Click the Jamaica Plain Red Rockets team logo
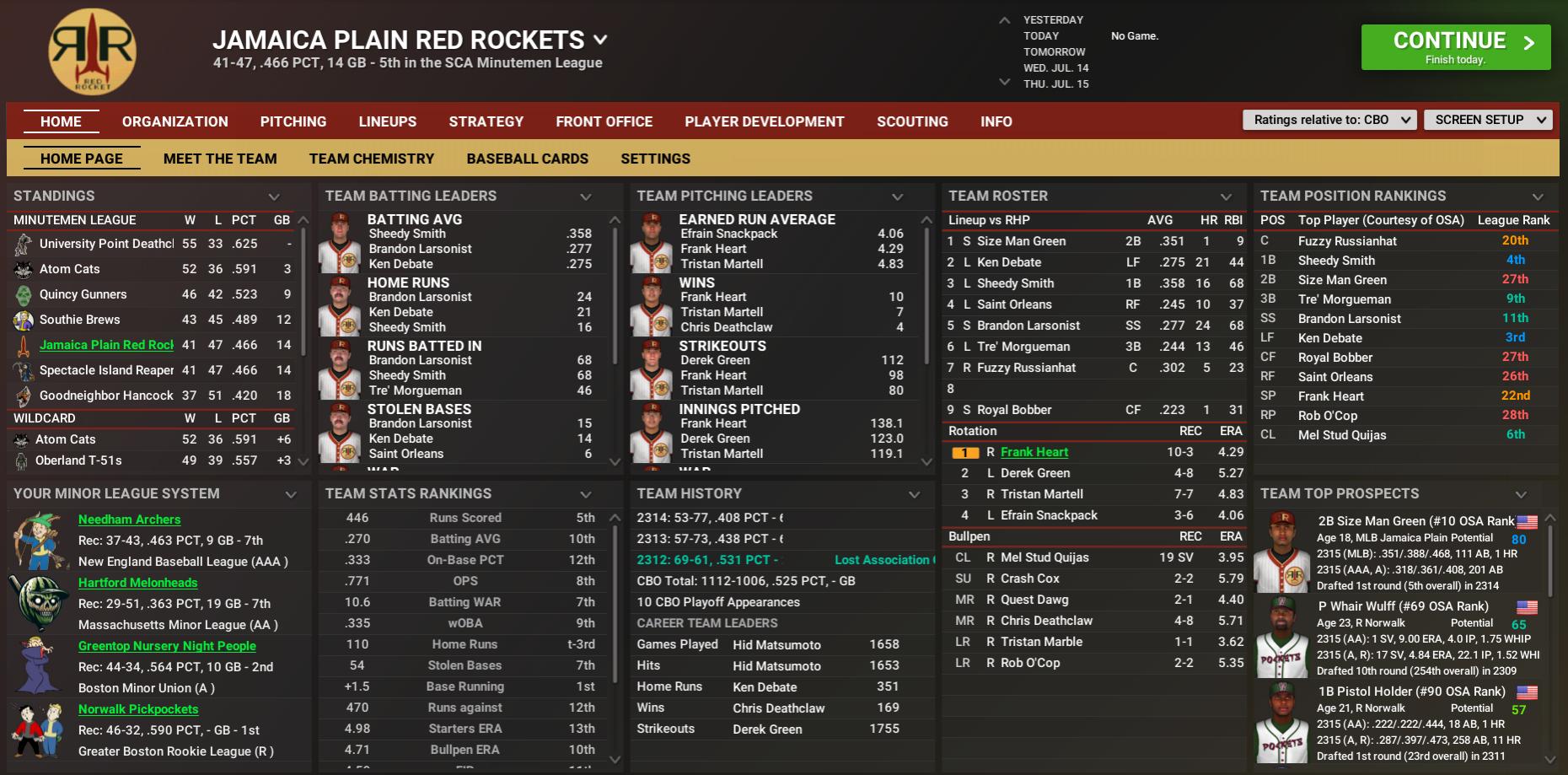 93,51
